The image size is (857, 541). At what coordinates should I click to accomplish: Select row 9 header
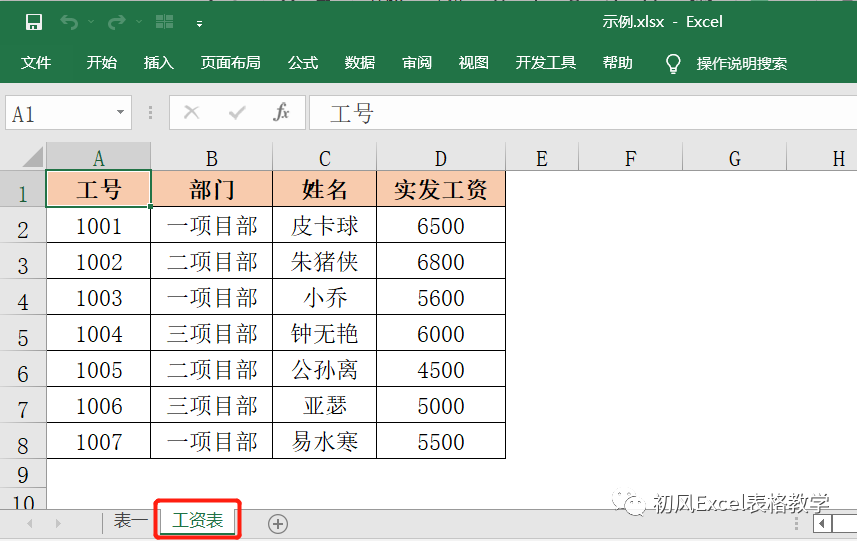pyautogui.click(x=23, y=473)
